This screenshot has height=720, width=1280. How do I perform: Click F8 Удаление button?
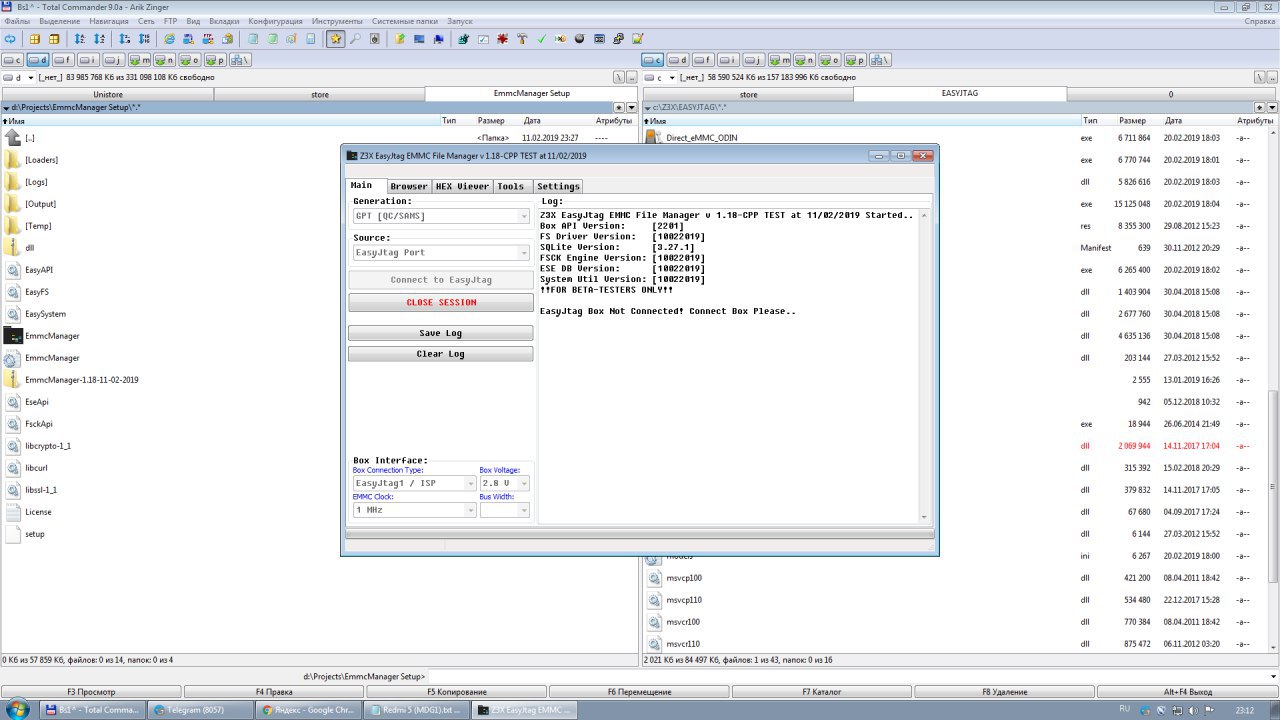tap(1005, 692)
